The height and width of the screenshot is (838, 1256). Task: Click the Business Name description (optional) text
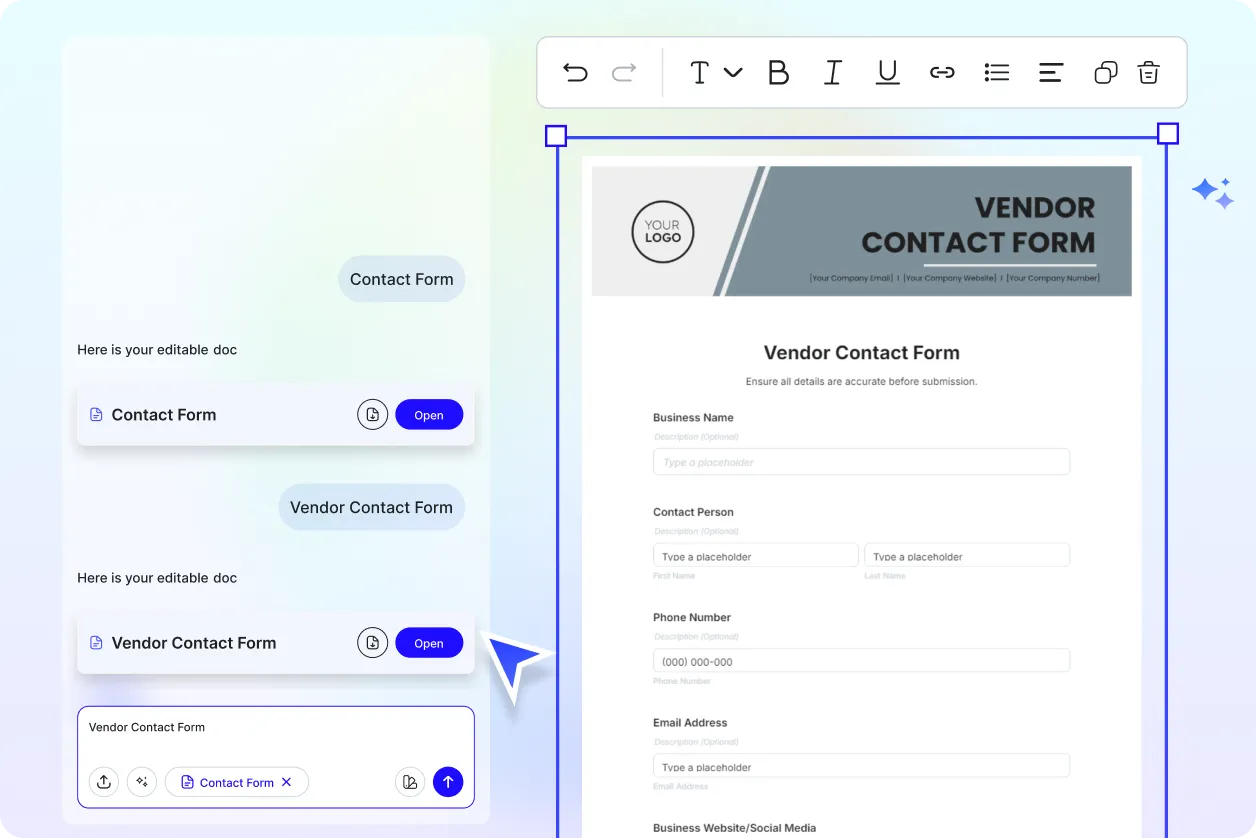click(696, 437)
